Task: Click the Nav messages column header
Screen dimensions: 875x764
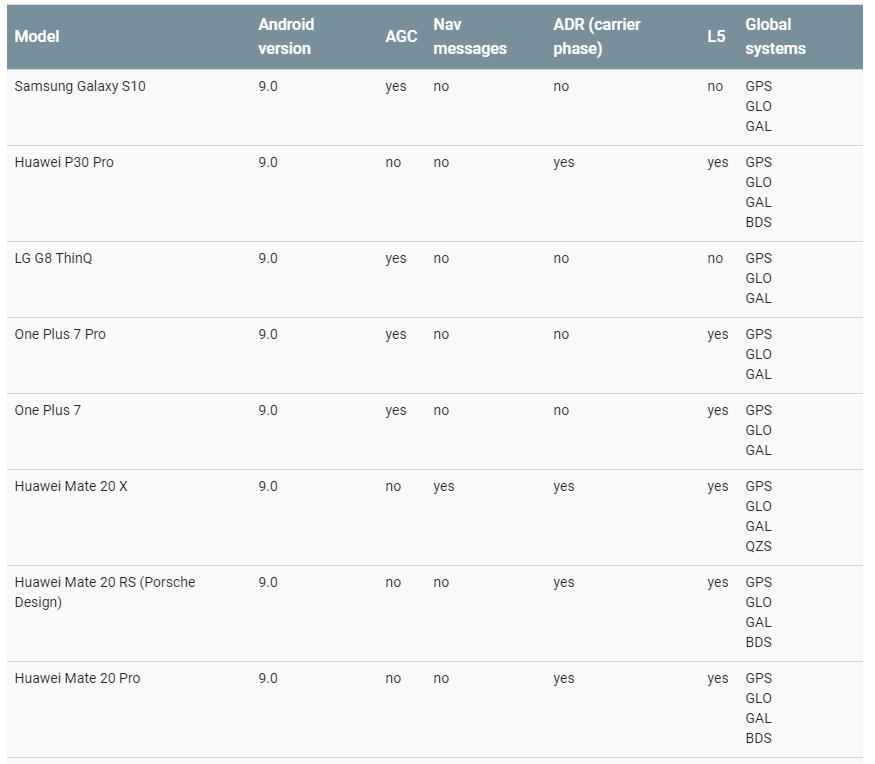Action: 470,37
